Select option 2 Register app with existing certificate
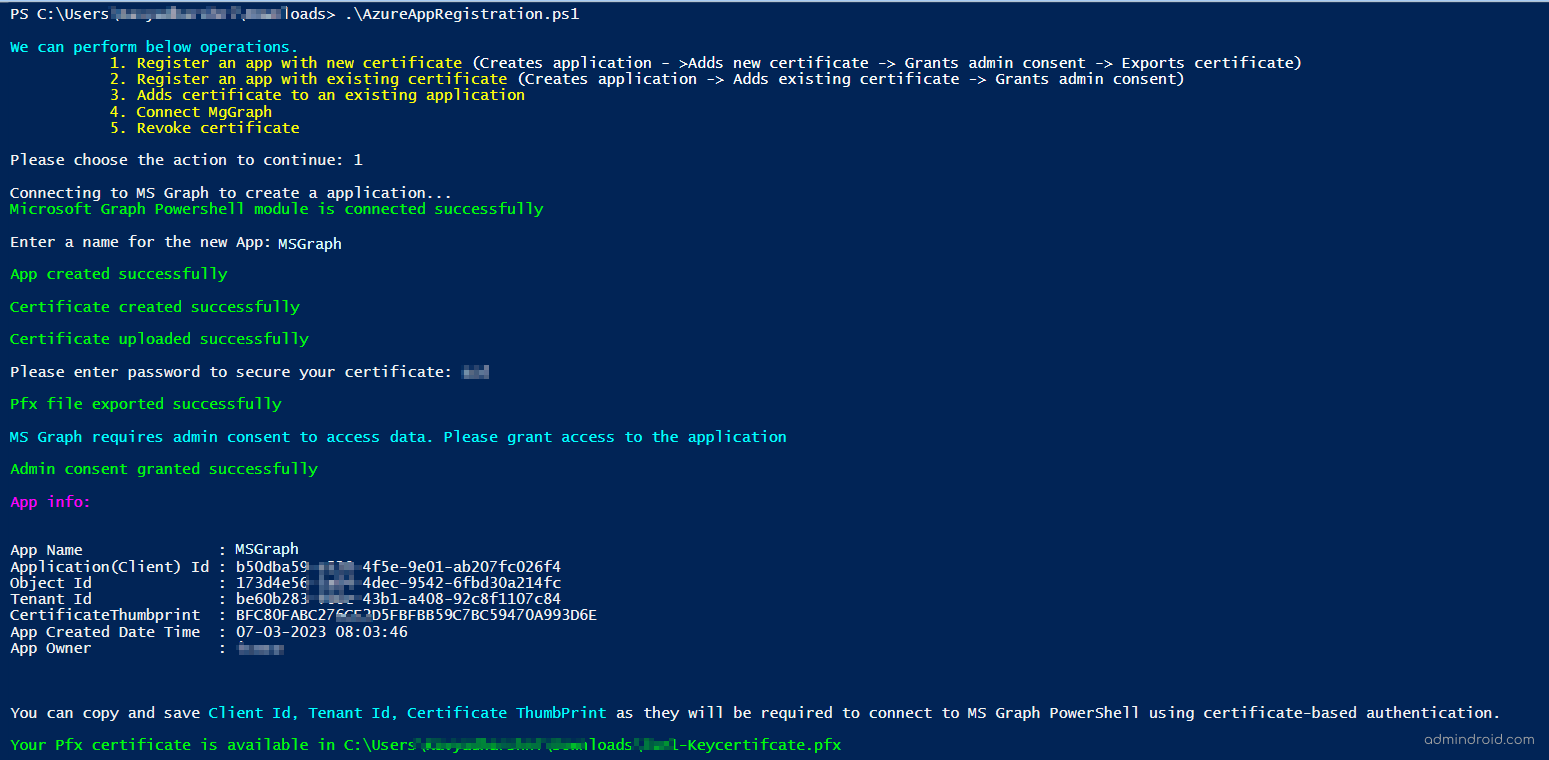 coord(321,79)
